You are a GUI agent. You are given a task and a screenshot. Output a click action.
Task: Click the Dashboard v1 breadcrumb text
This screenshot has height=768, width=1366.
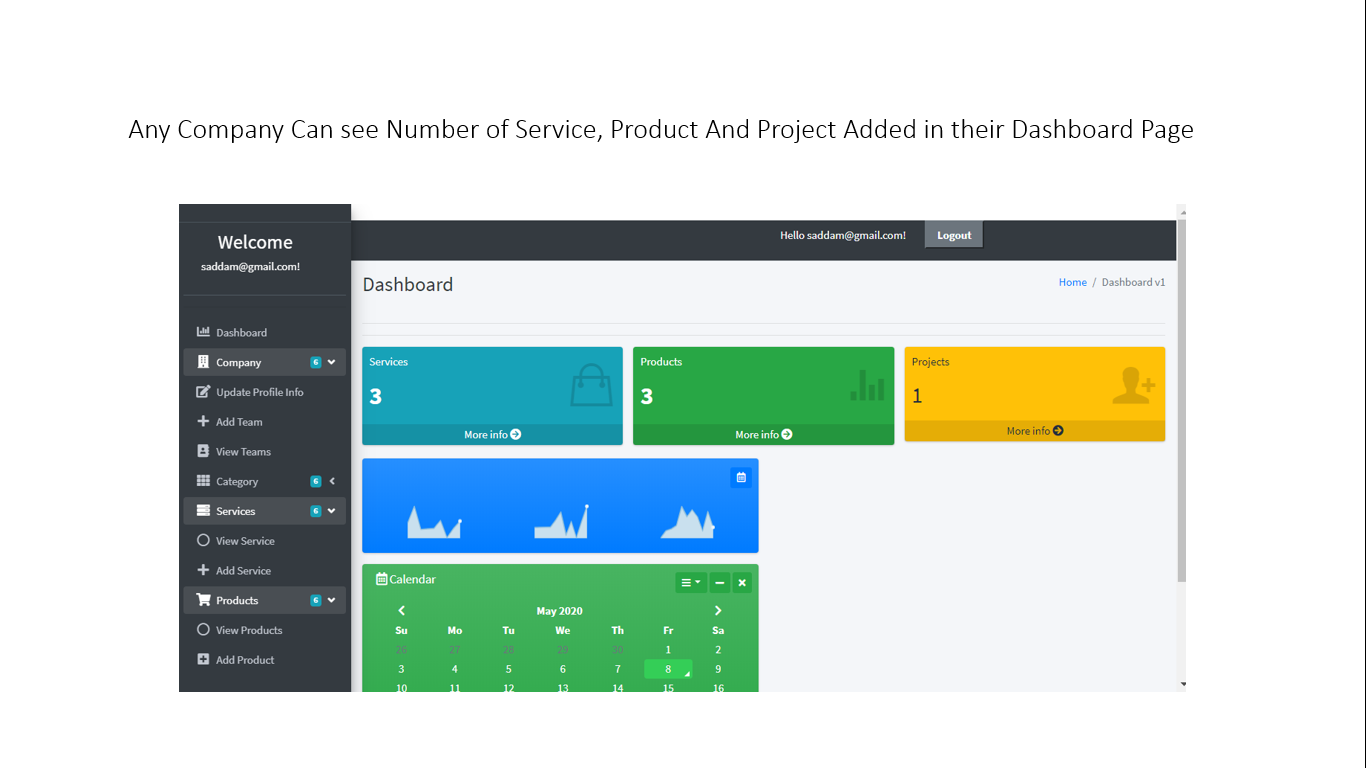1134,282
